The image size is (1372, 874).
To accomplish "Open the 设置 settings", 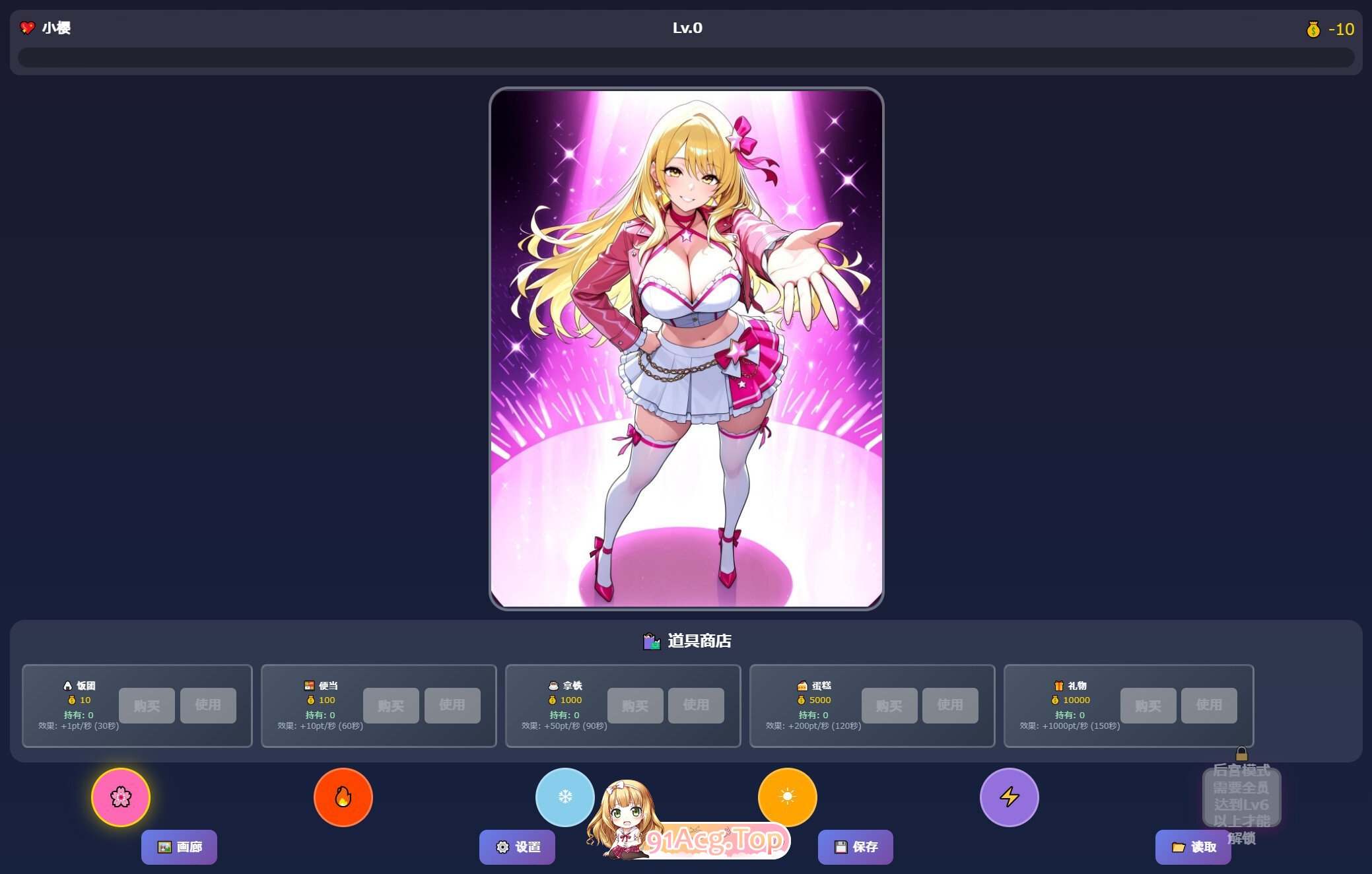I will [517, 847].
